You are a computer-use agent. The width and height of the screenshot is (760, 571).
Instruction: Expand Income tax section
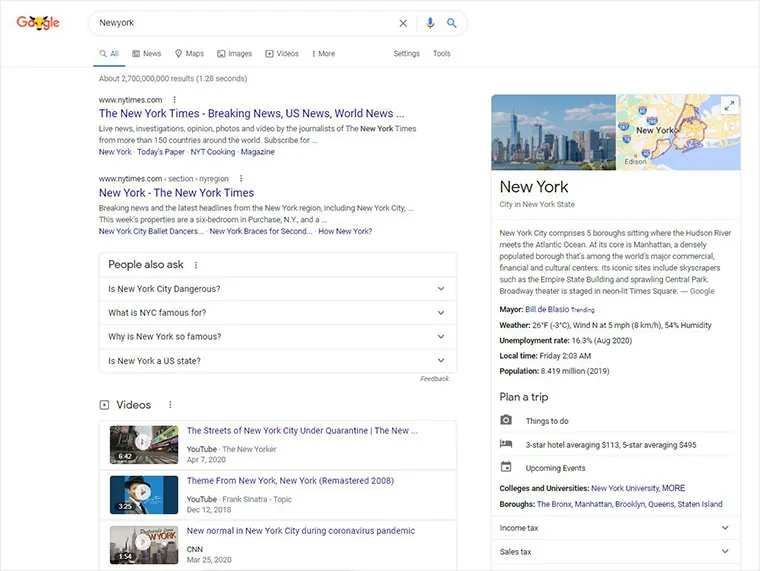(x=616, y=528)
